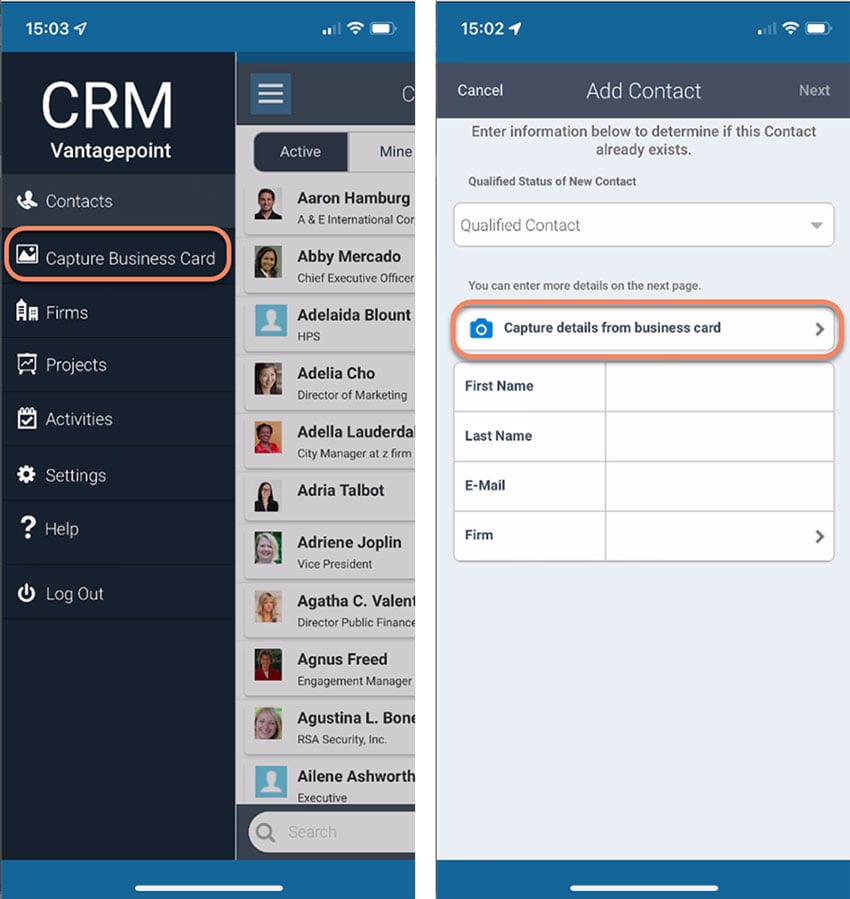
Task: Select the Adria Talbot contact name
Action: [x=340, y=490]
